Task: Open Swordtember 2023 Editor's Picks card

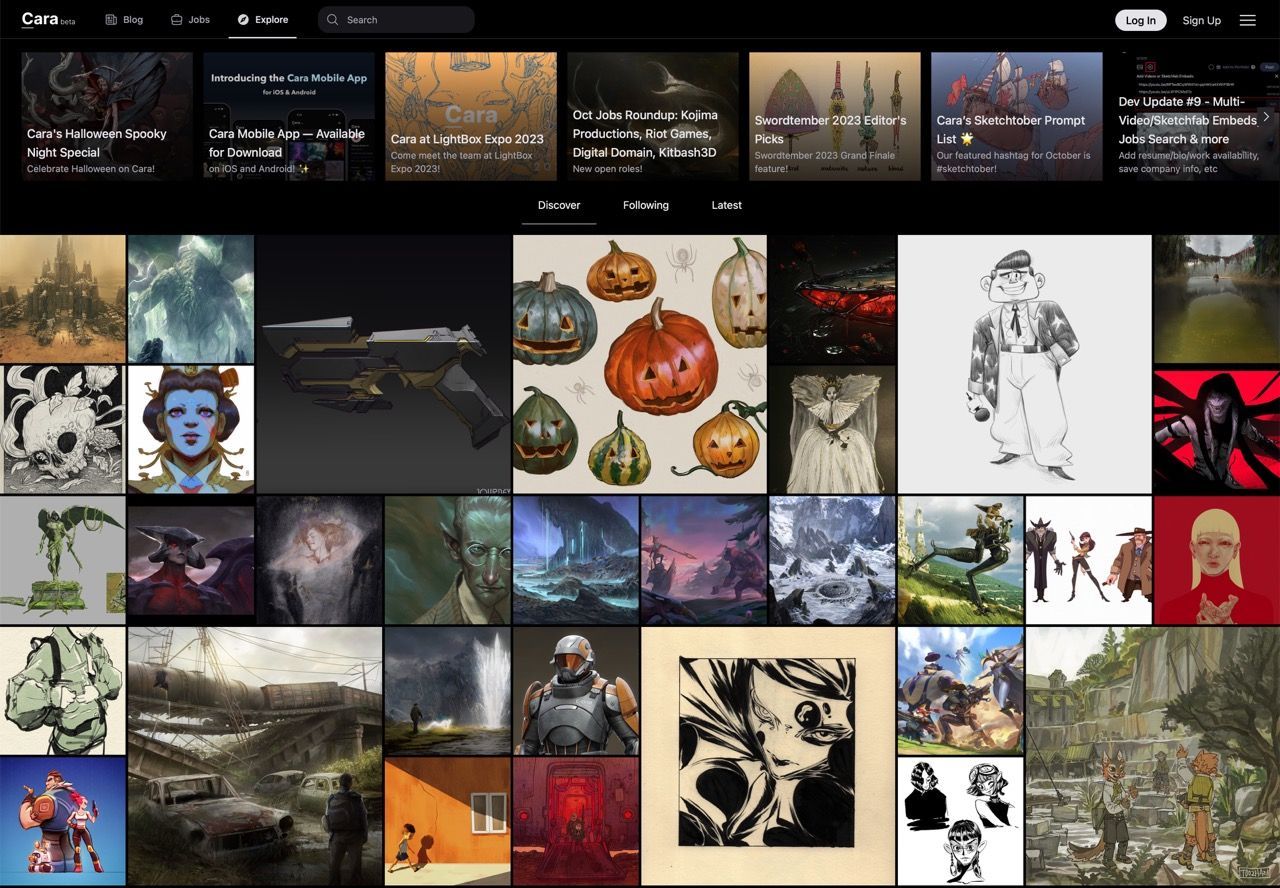Action: 834,116
